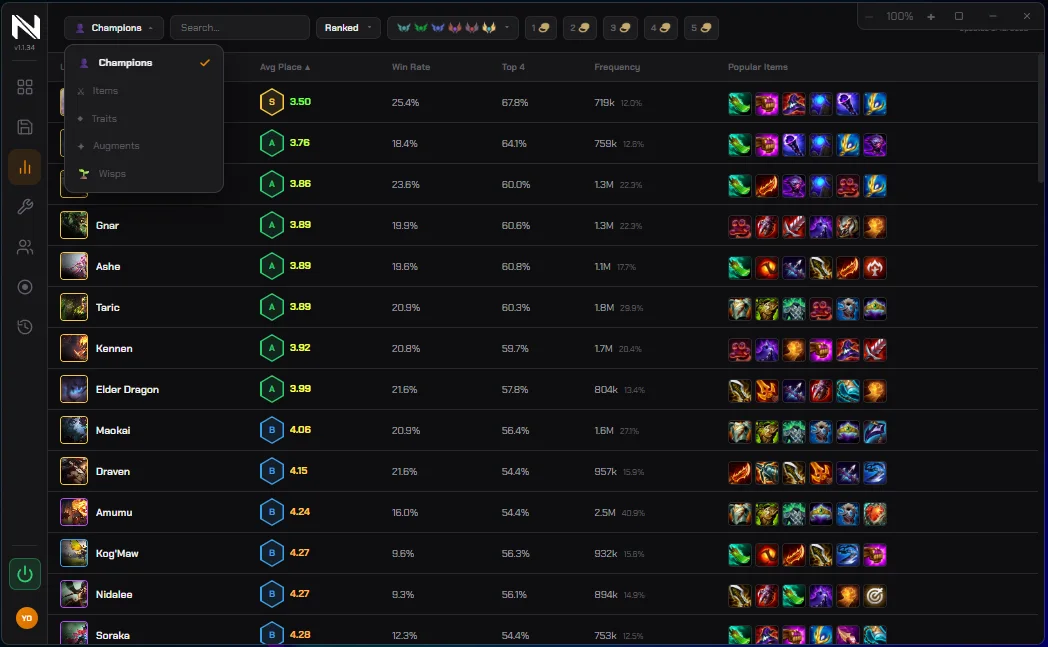Select Augments in the dropdown menu
The height and width of the screenshot is (647, 1048).
click(144, 146)
